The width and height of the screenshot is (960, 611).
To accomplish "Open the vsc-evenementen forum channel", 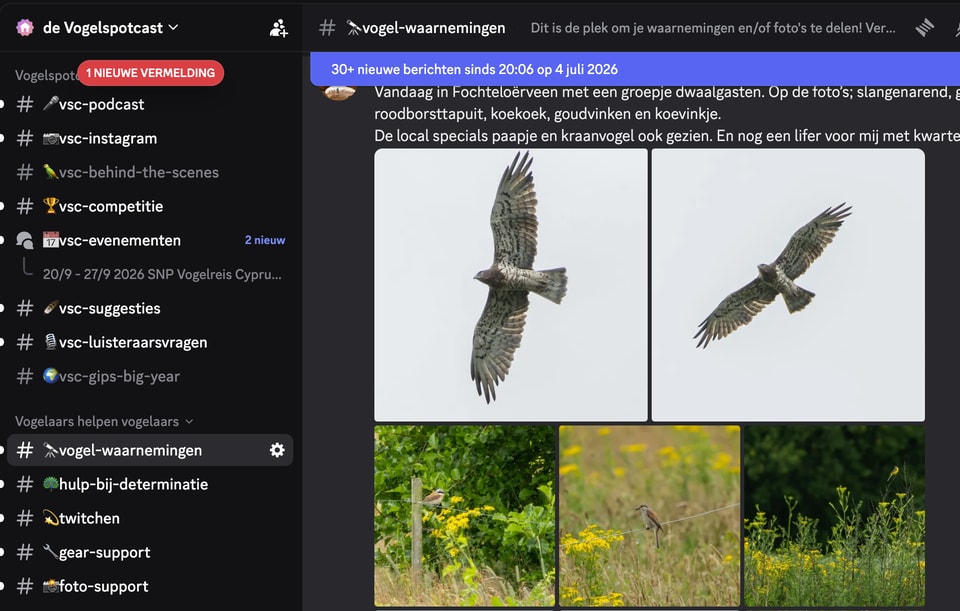I will point(150,241).
